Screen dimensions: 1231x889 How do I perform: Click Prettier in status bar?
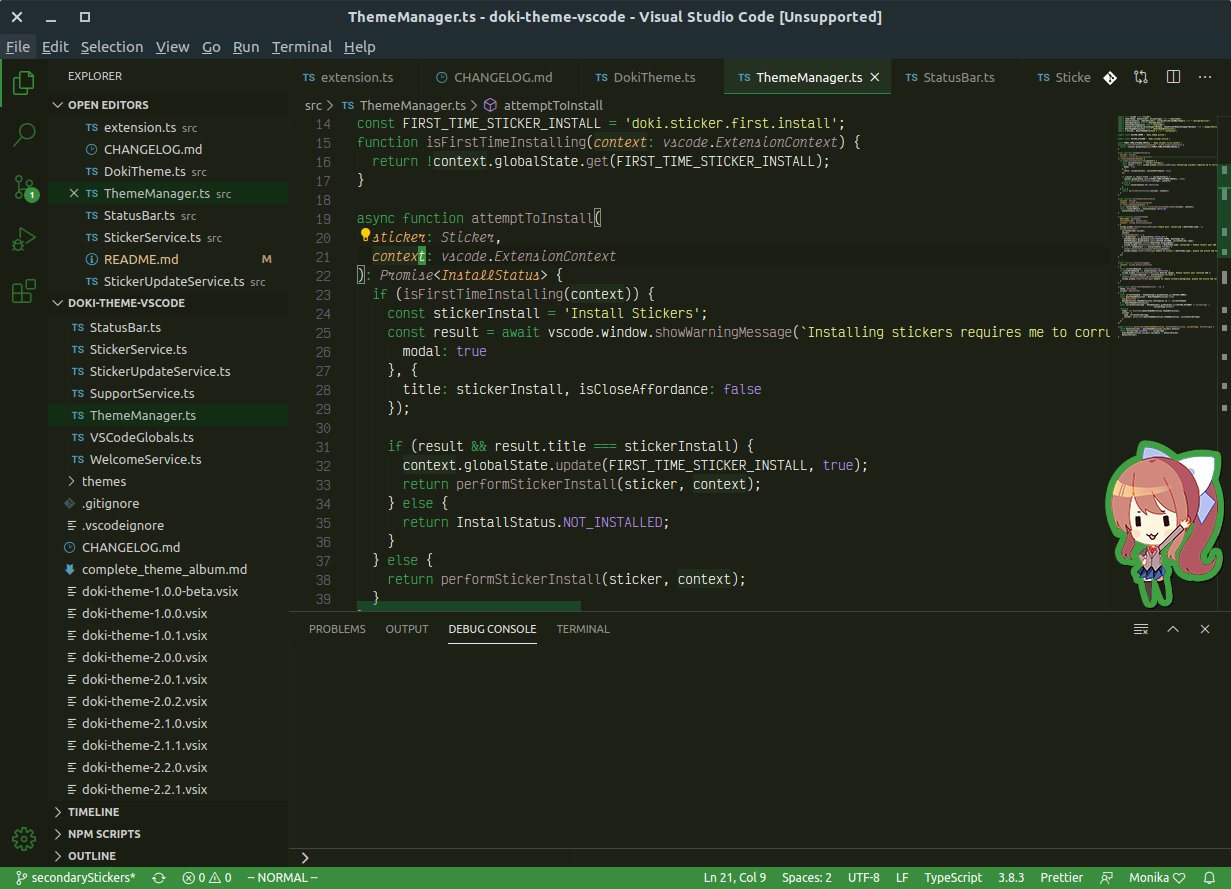click(1061, 878)
